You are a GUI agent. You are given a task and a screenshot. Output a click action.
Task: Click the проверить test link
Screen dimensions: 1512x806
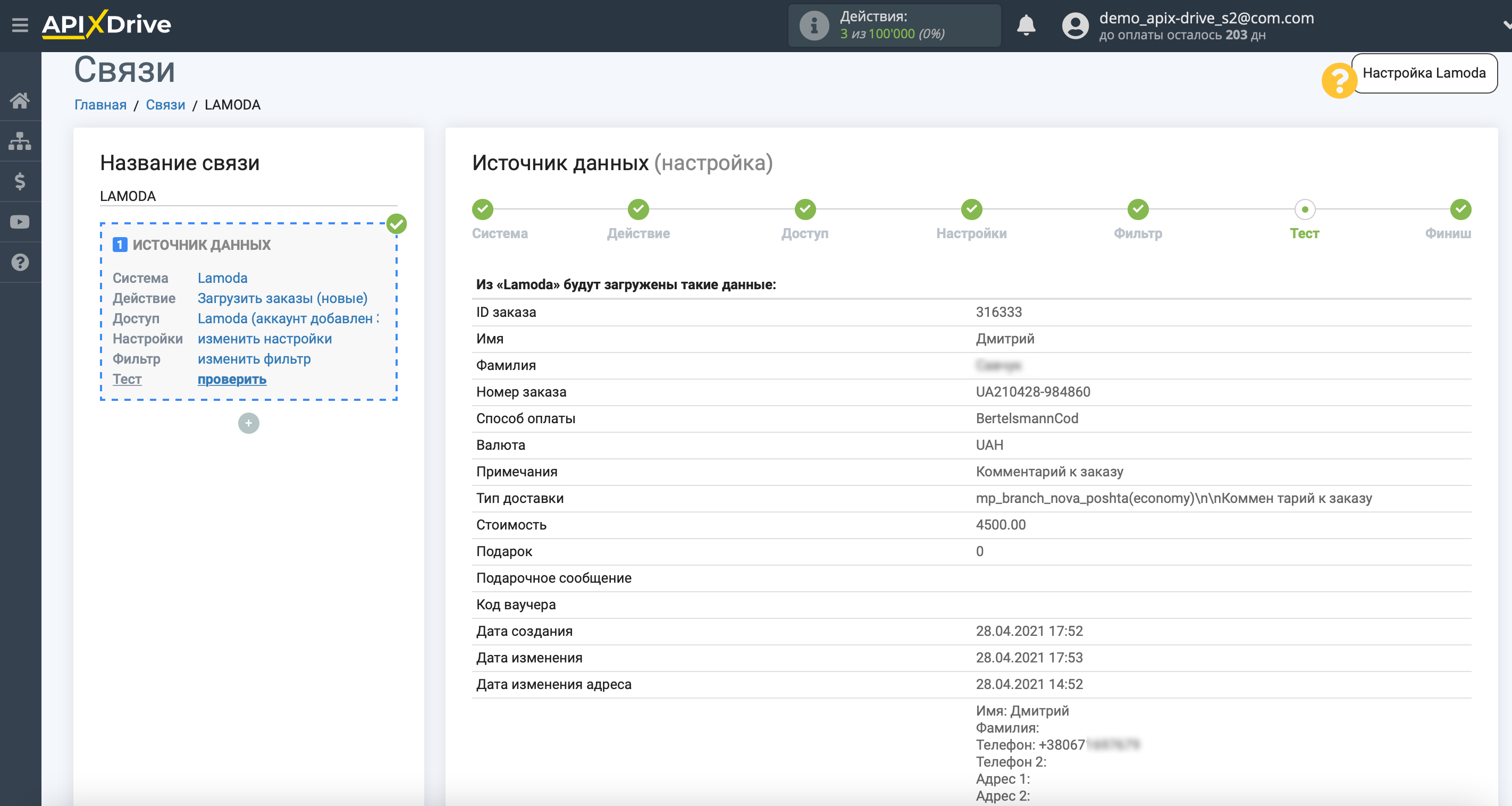[x=232, y=379]
